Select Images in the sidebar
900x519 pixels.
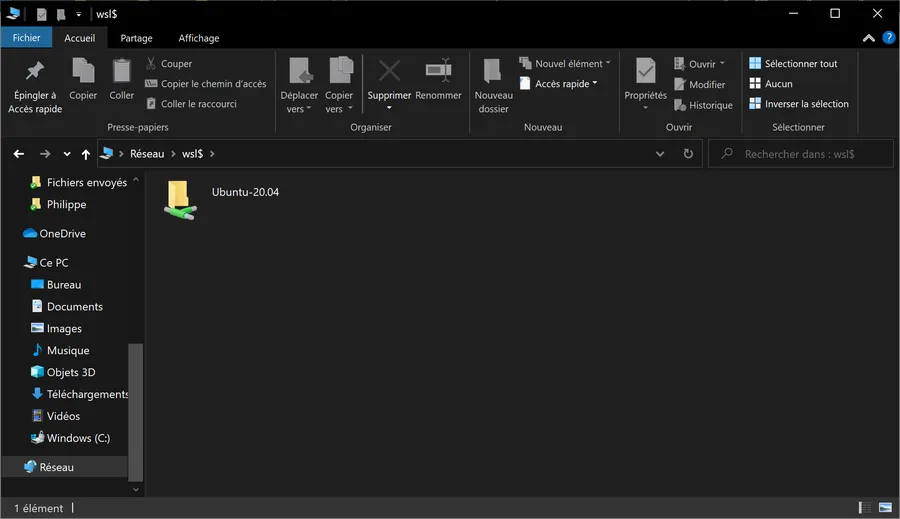tap(56, 328)
